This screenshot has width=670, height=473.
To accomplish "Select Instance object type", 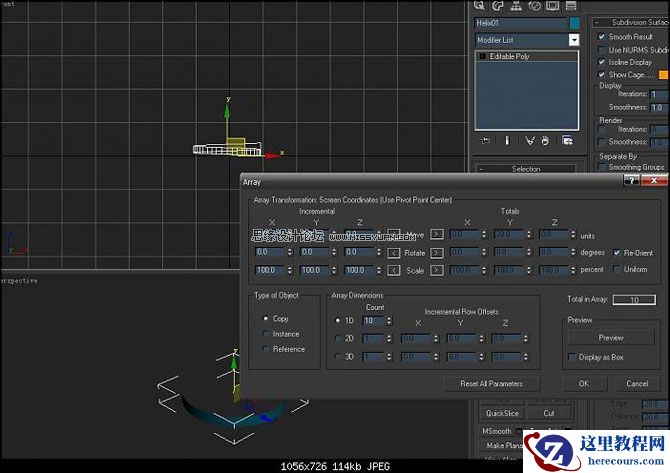I will [265, 334].
